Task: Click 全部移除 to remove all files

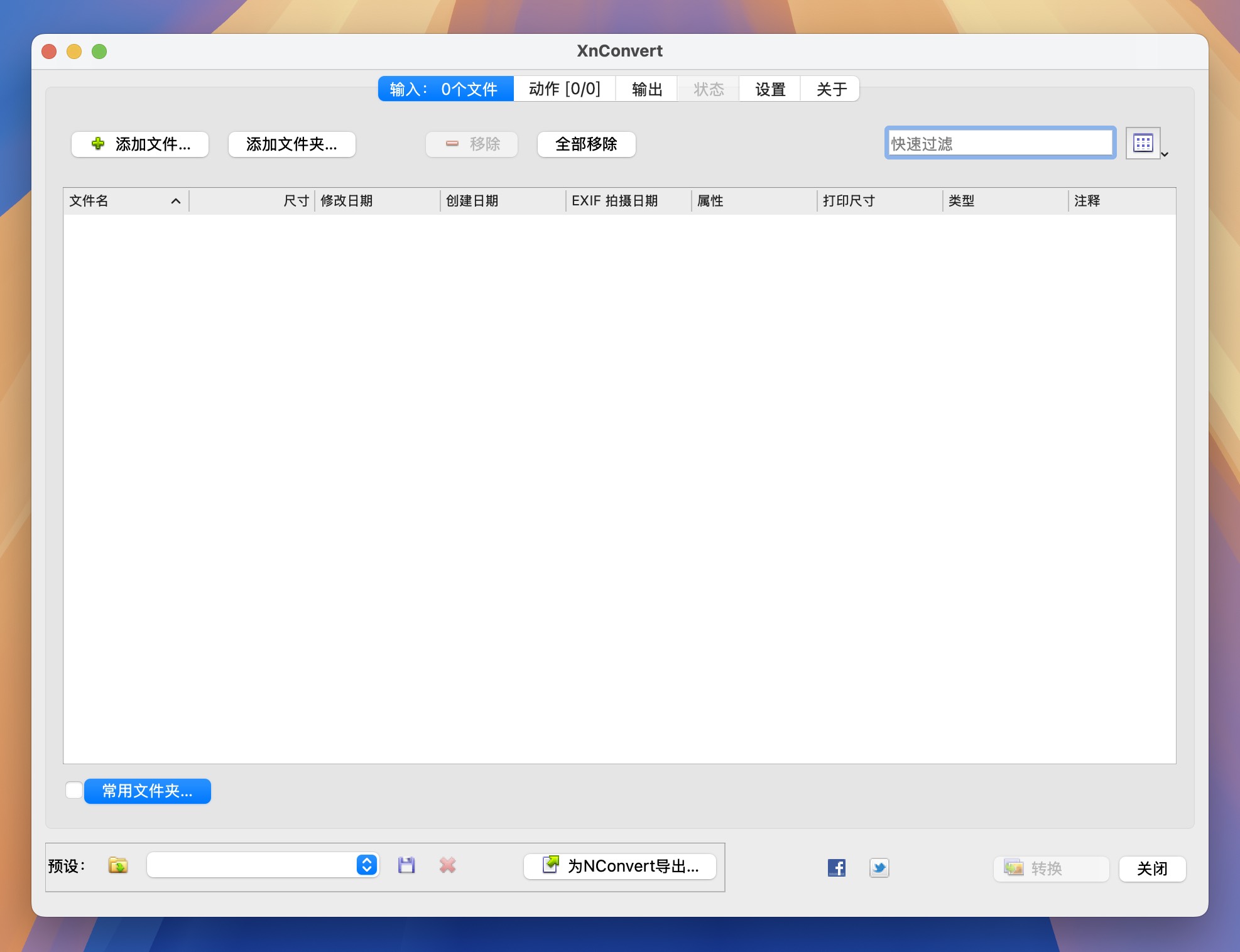Action: 587,143
